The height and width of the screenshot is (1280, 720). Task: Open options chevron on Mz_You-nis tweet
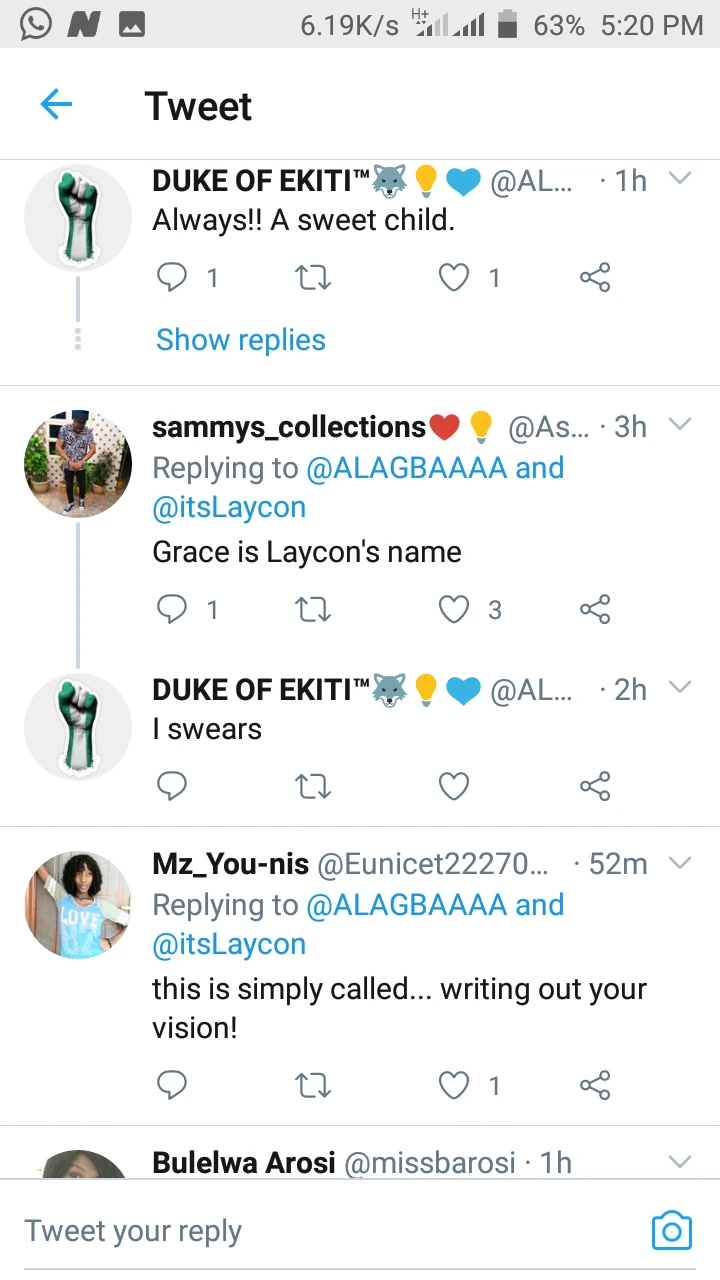tap(680, 862)
